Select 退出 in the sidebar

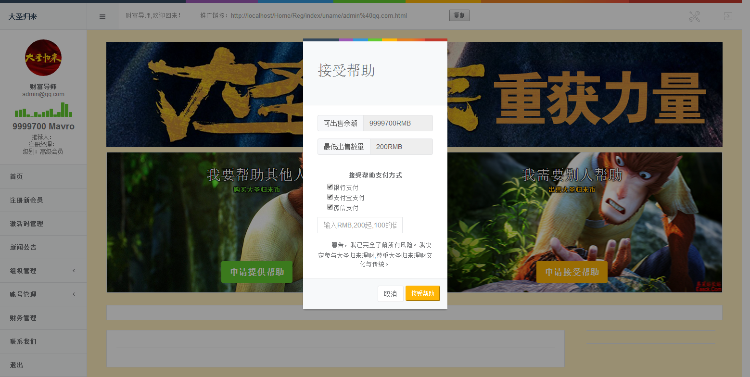[43, 365]
